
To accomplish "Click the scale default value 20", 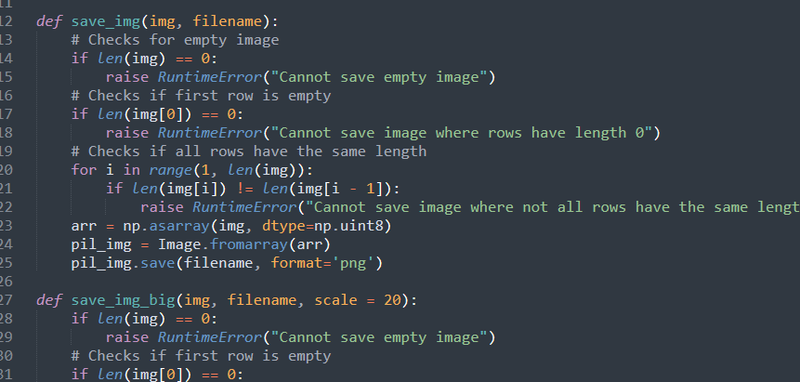I will pyautogui.click(x=392, y=300).
